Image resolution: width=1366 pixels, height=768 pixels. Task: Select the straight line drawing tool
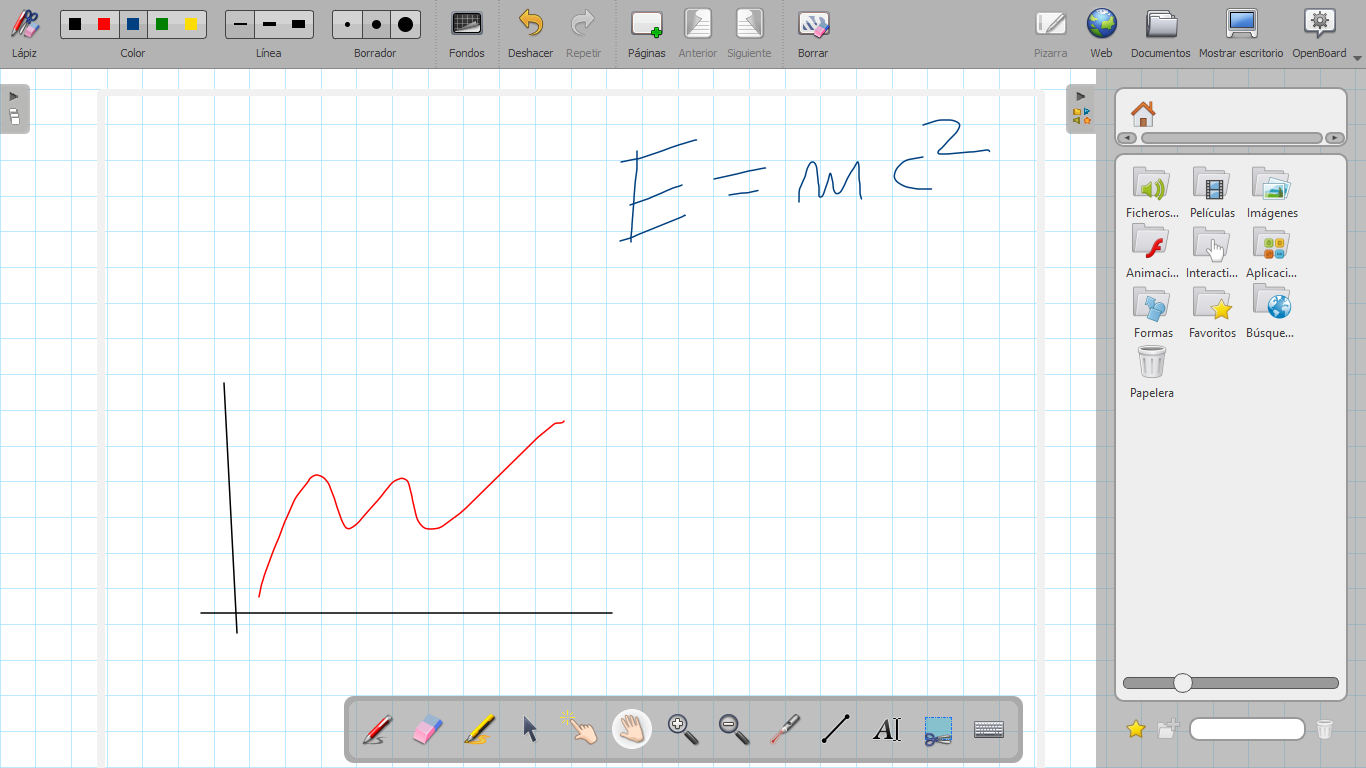pos(836,729)
